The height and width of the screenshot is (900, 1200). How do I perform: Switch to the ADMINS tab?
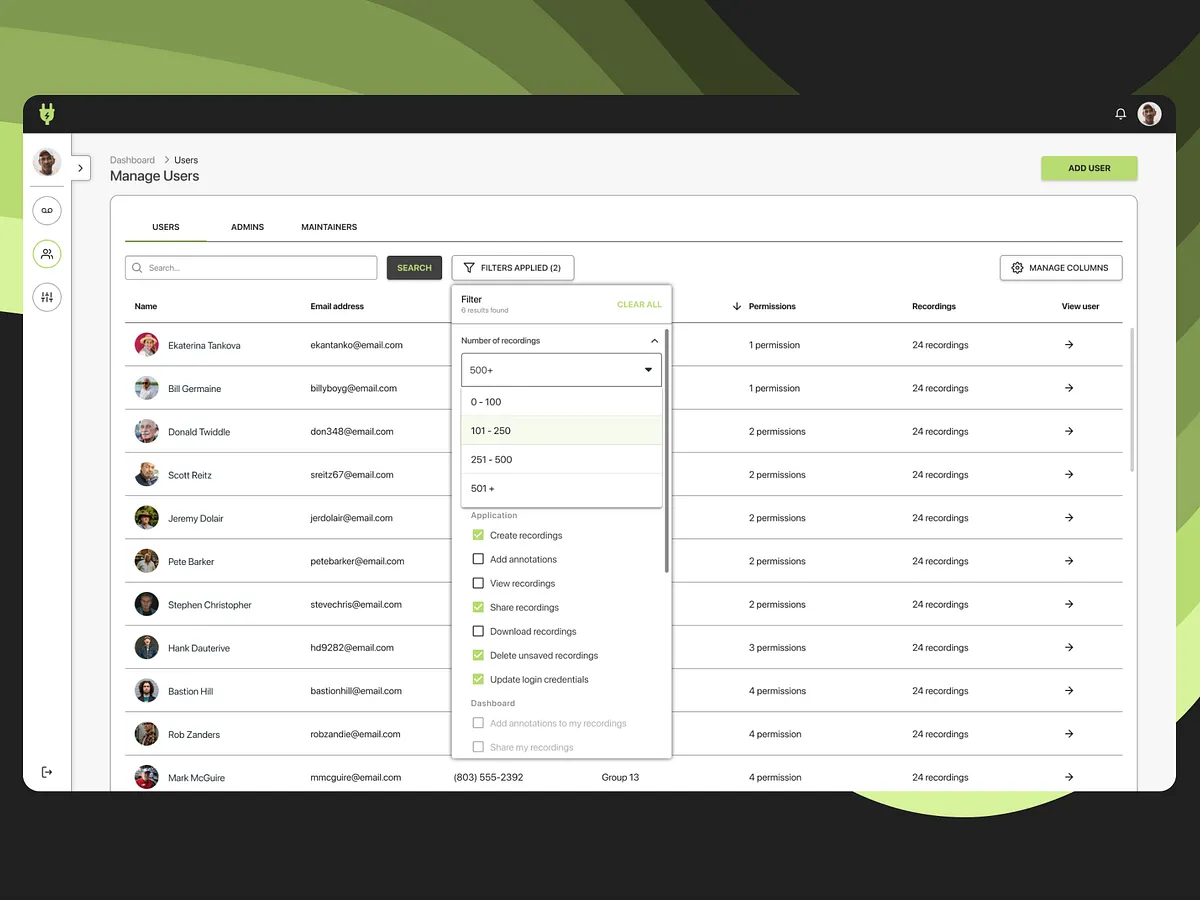click(247, 227)
